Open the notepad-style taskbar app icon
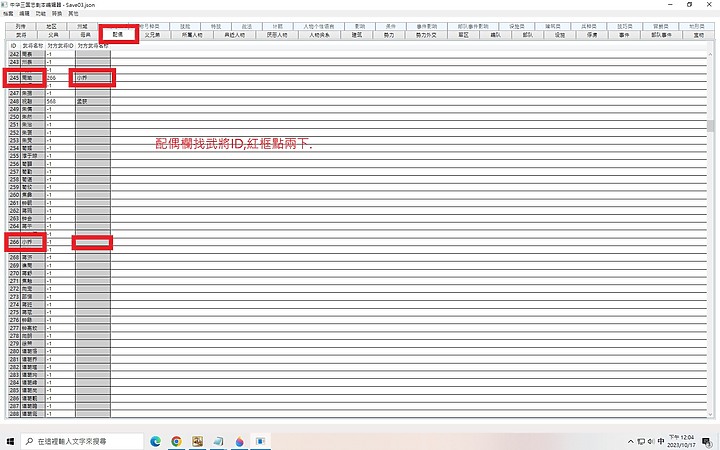 (218, 441)
